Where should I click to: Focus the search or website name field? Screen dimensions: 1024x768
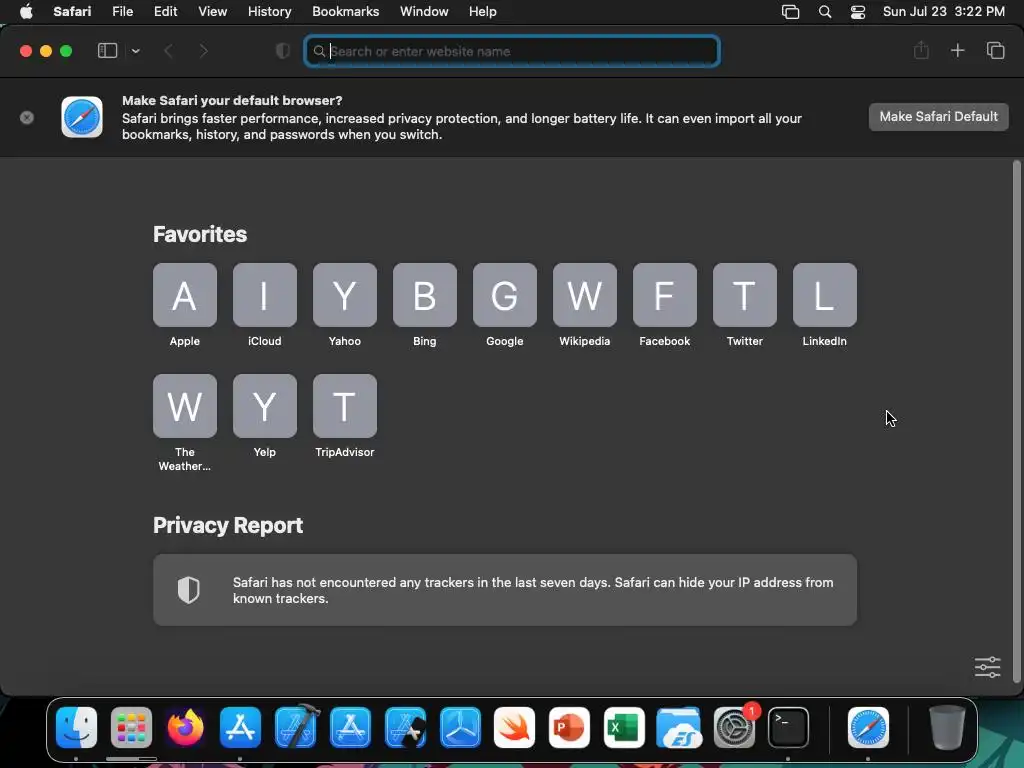coord(512,51)
